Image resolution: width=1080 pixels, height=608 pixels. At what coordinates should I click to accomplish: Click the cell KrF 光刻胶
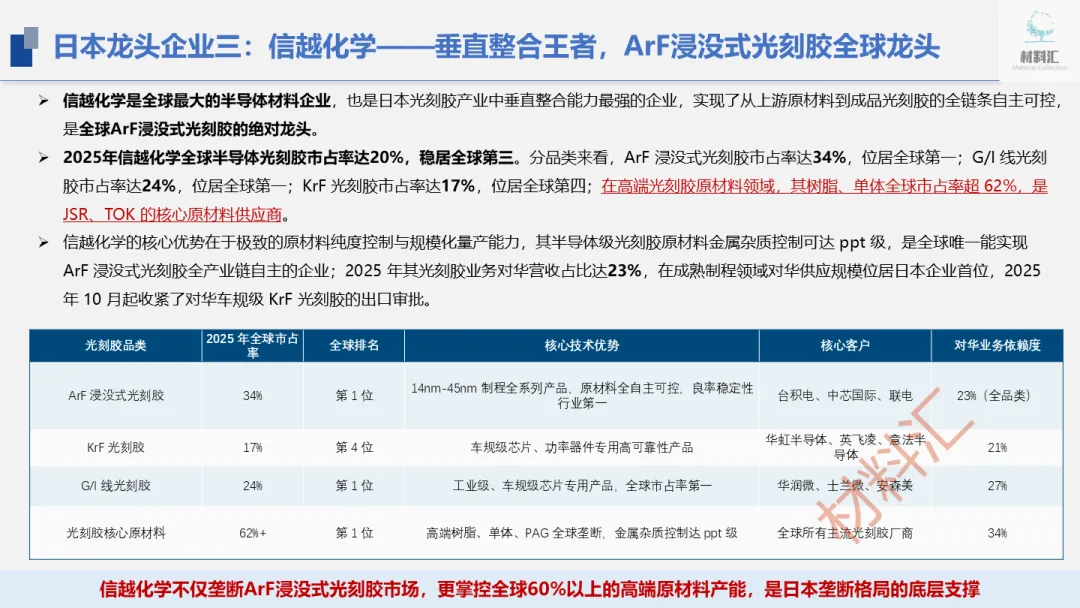pos(116,447)
